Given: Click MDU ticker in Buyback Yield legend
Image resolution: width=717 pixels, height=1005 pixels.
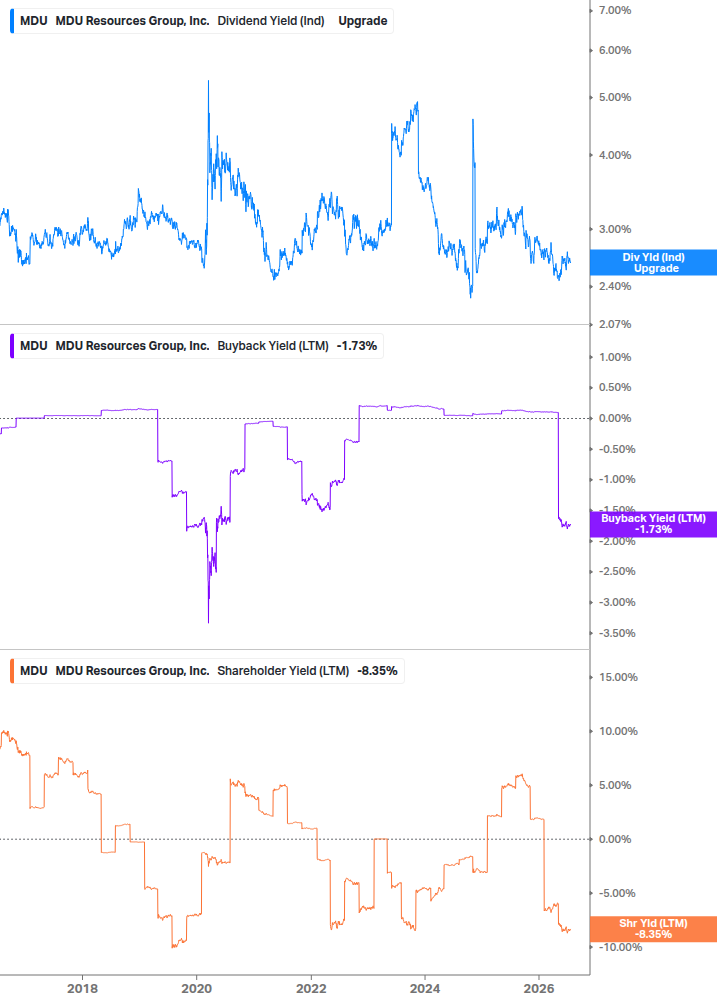Looking at the screenshot, I should point(33,345).
